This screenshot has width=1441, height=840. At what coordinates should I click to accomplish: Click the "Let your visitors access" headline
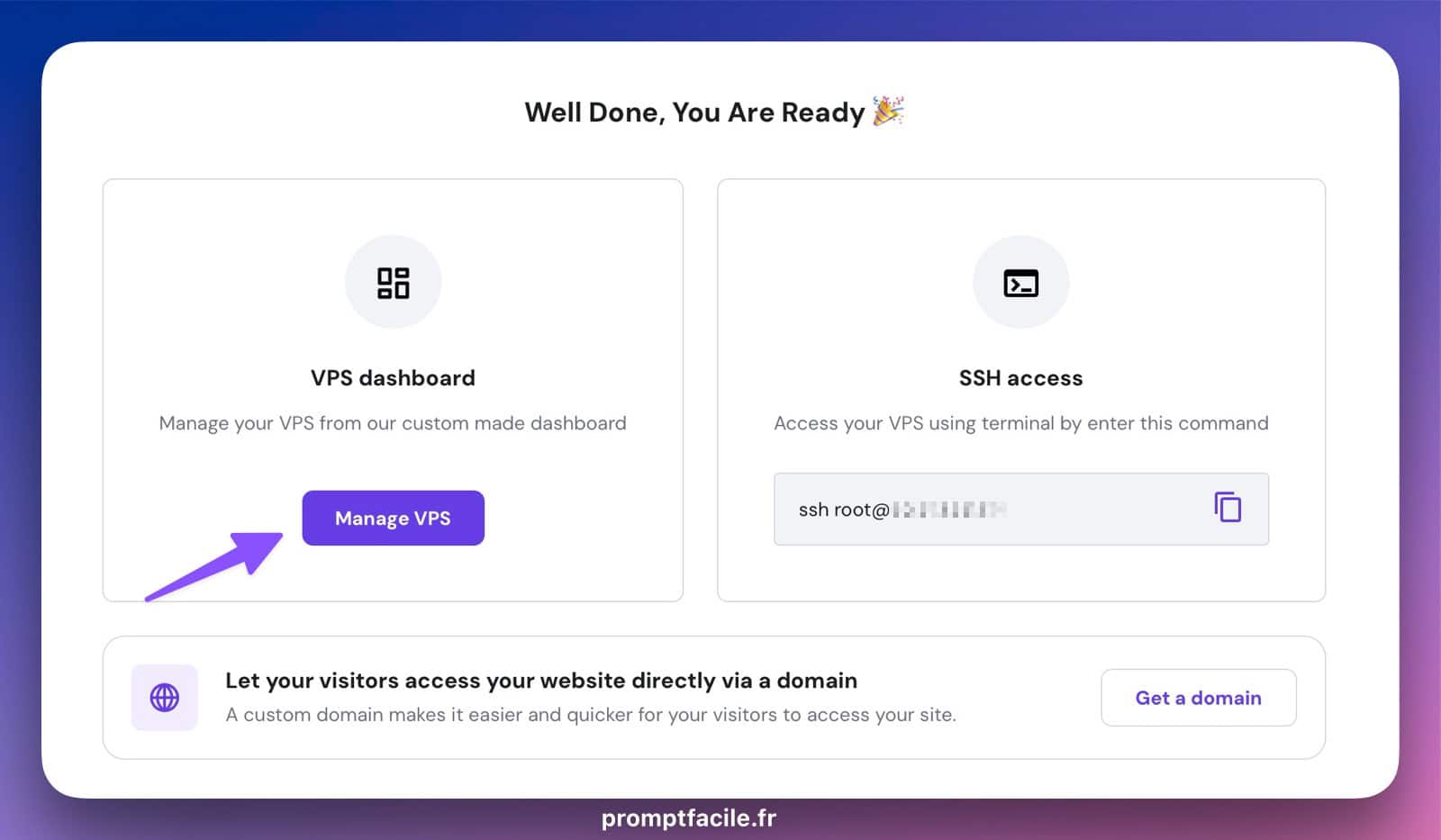click(540, 681)
